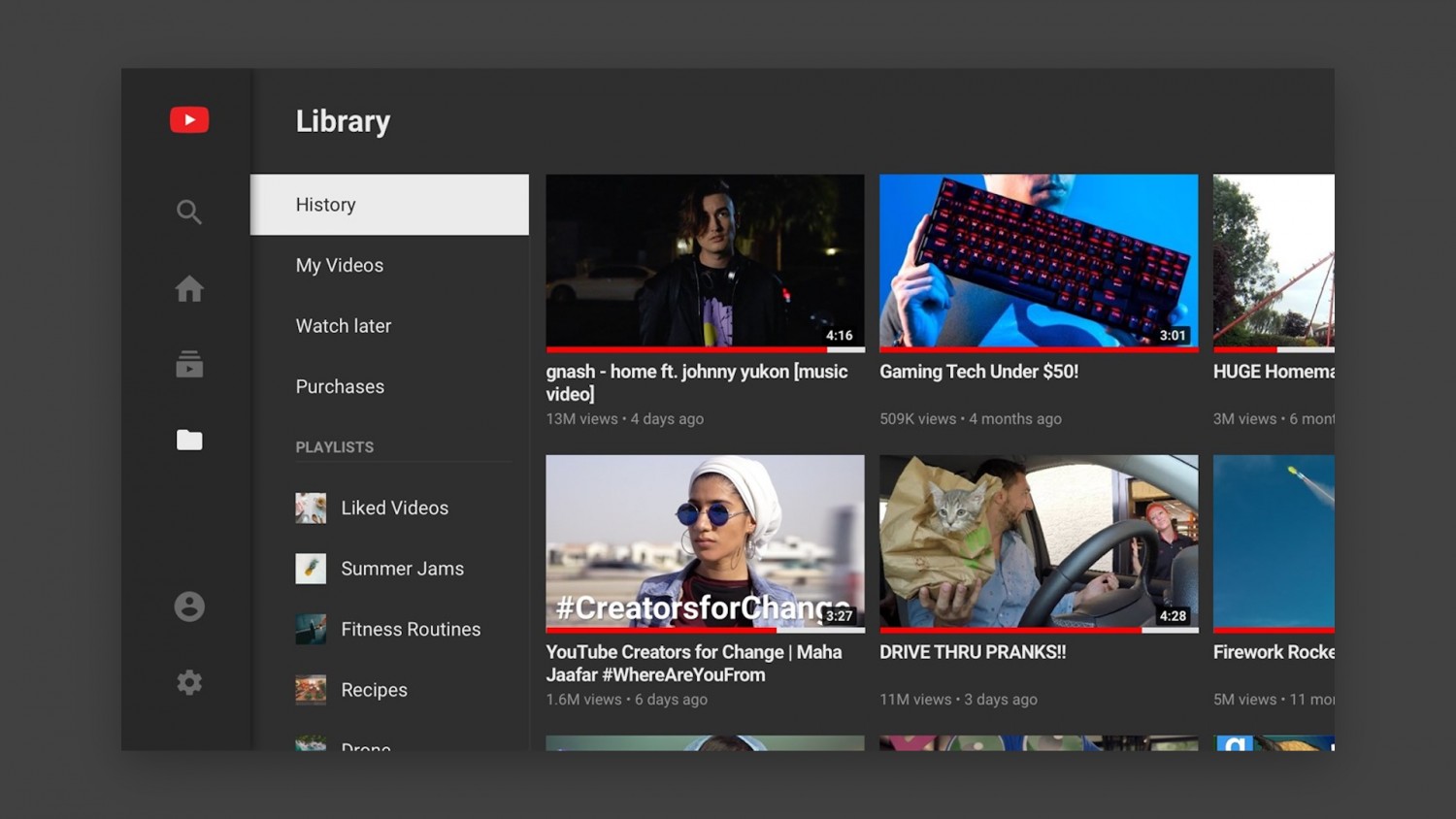Click progress bar under gnash video
The image size is (1456, 819).
(x=705, y=349)
